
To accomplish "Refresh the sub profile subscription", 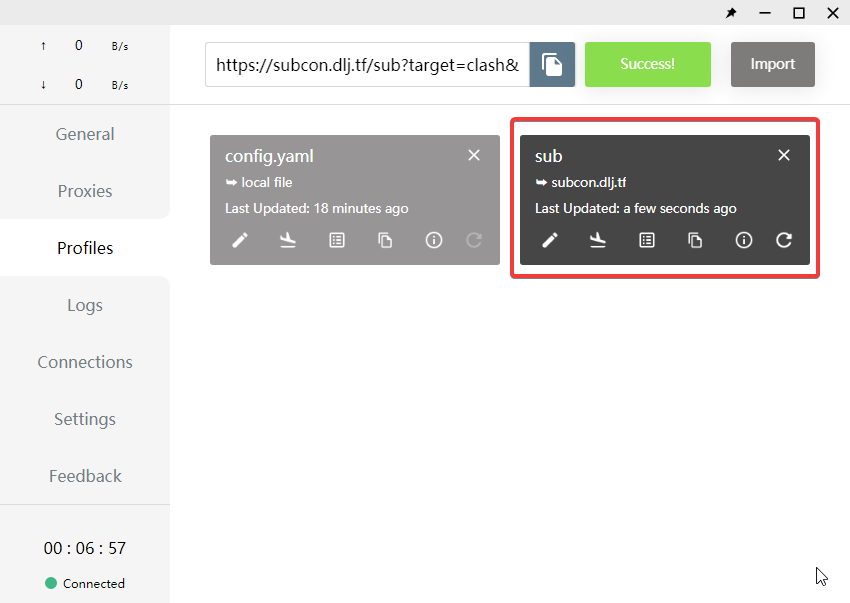I will [784, 240].
